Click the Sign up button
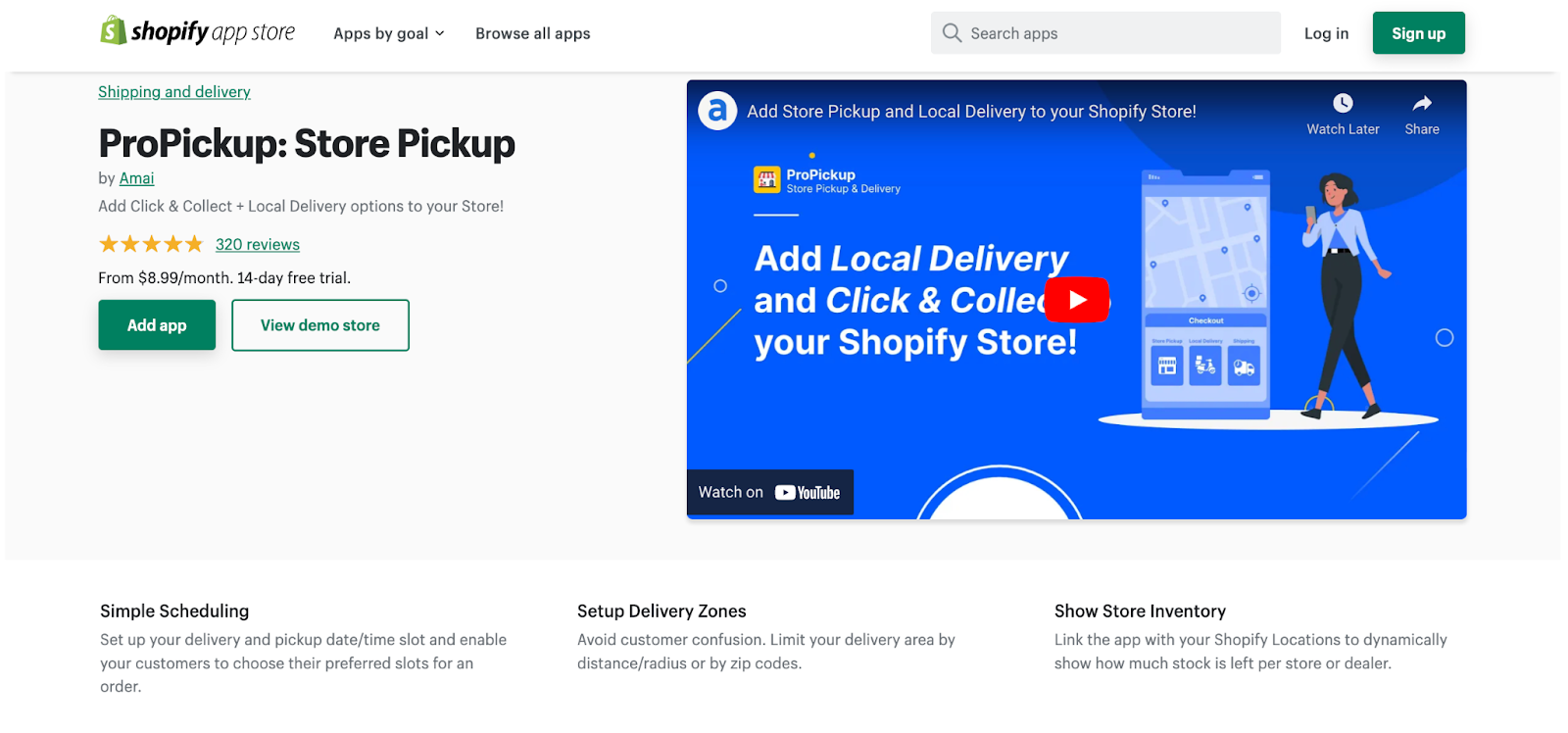Screen dimensions: 1568x733 pyautogui.click(x=1418, y=33)
